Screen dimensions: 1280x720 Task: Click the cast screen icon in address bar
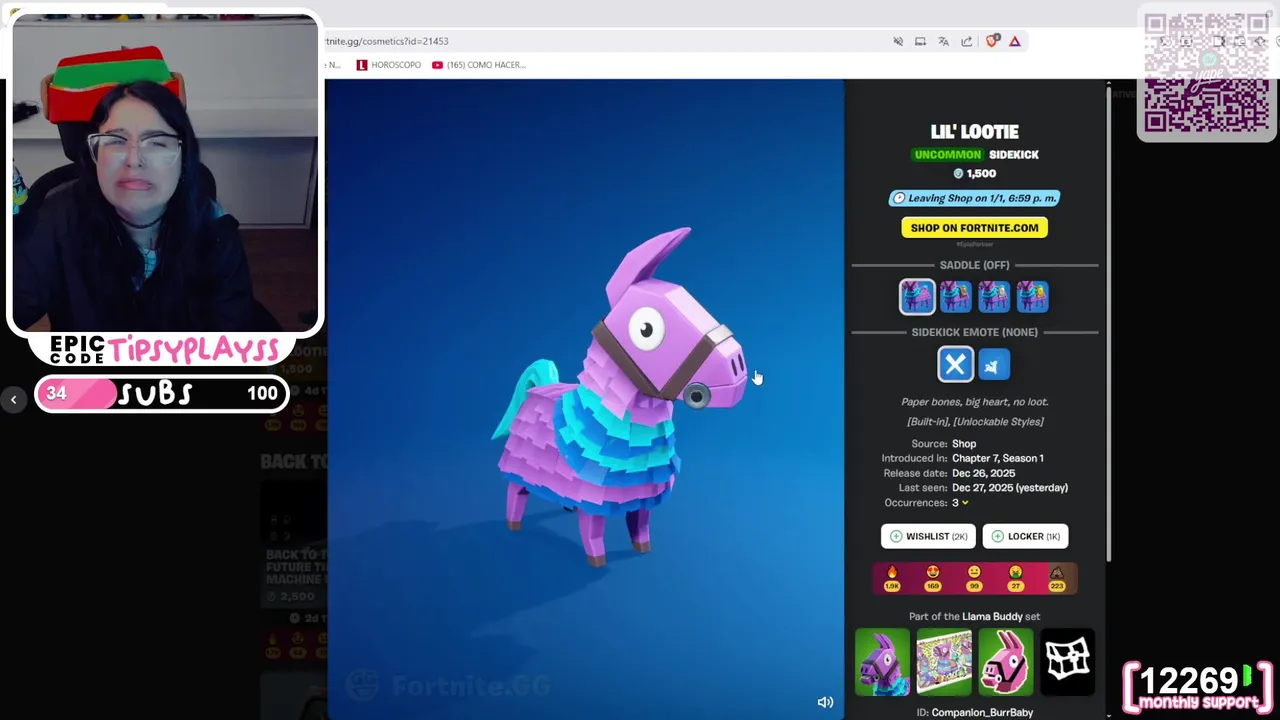pyautogui.click(x=920, y=41)
